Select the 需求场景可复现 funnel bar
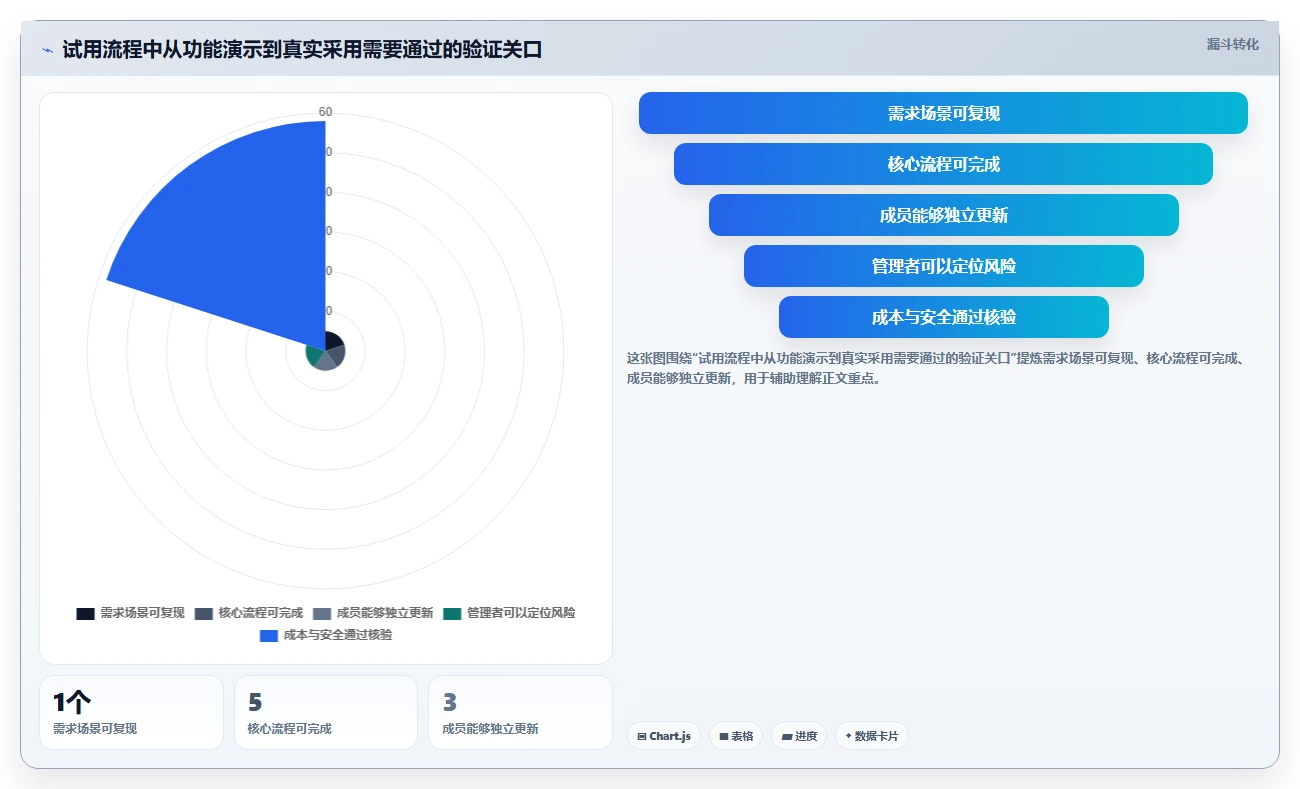 943,113
